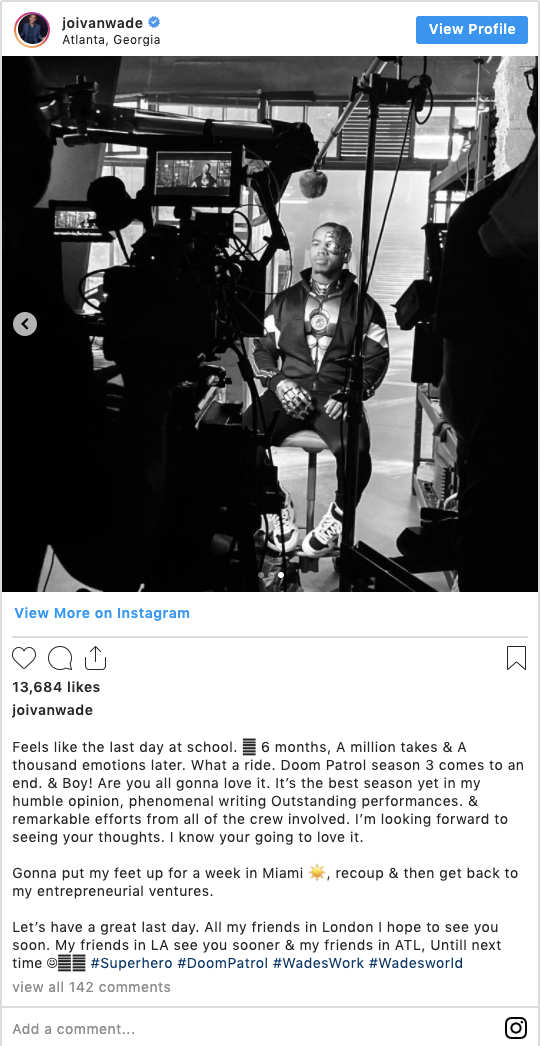This screenshot has height=1046, width=540.
Task: Click the Instagram logo icon
Action: pos(516,1028)
